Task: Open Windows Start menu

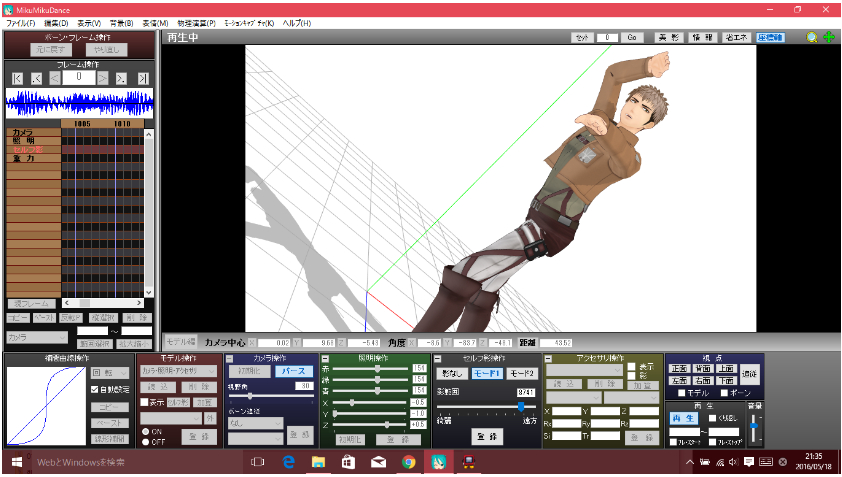Action: 16,462
